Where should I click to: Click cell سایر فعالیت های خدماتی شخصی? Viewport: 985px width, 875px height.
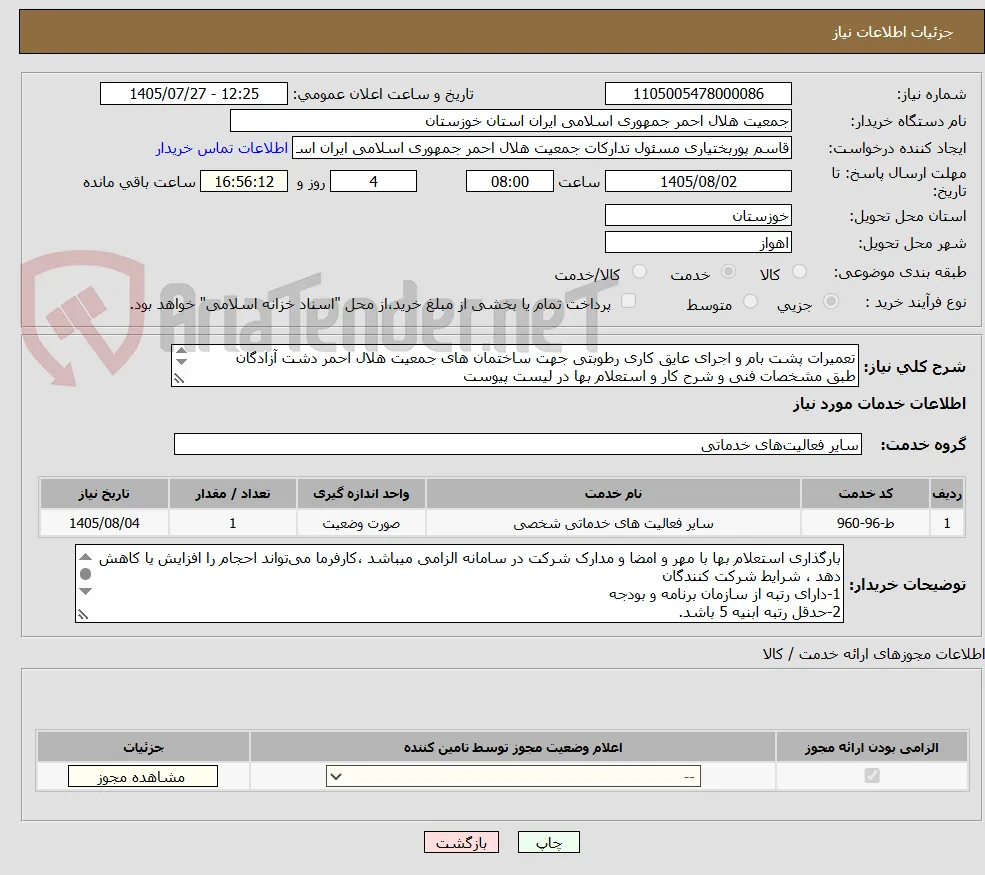tap(613, 523)
